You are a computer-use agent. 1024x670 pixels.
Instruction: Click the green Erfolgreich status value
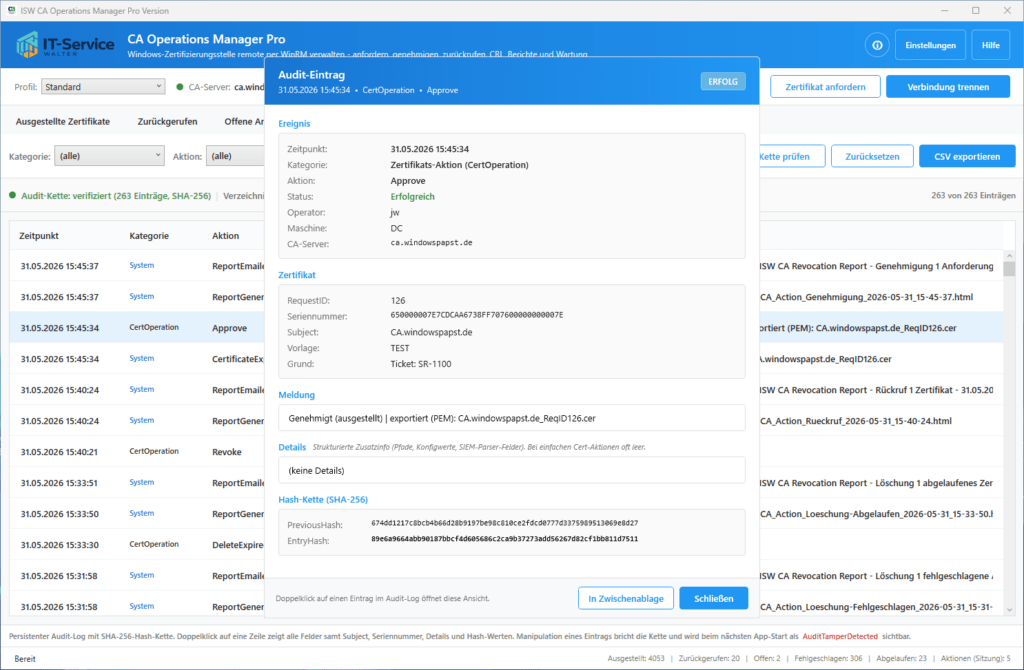pyautogui.click(x=412, y=197)
